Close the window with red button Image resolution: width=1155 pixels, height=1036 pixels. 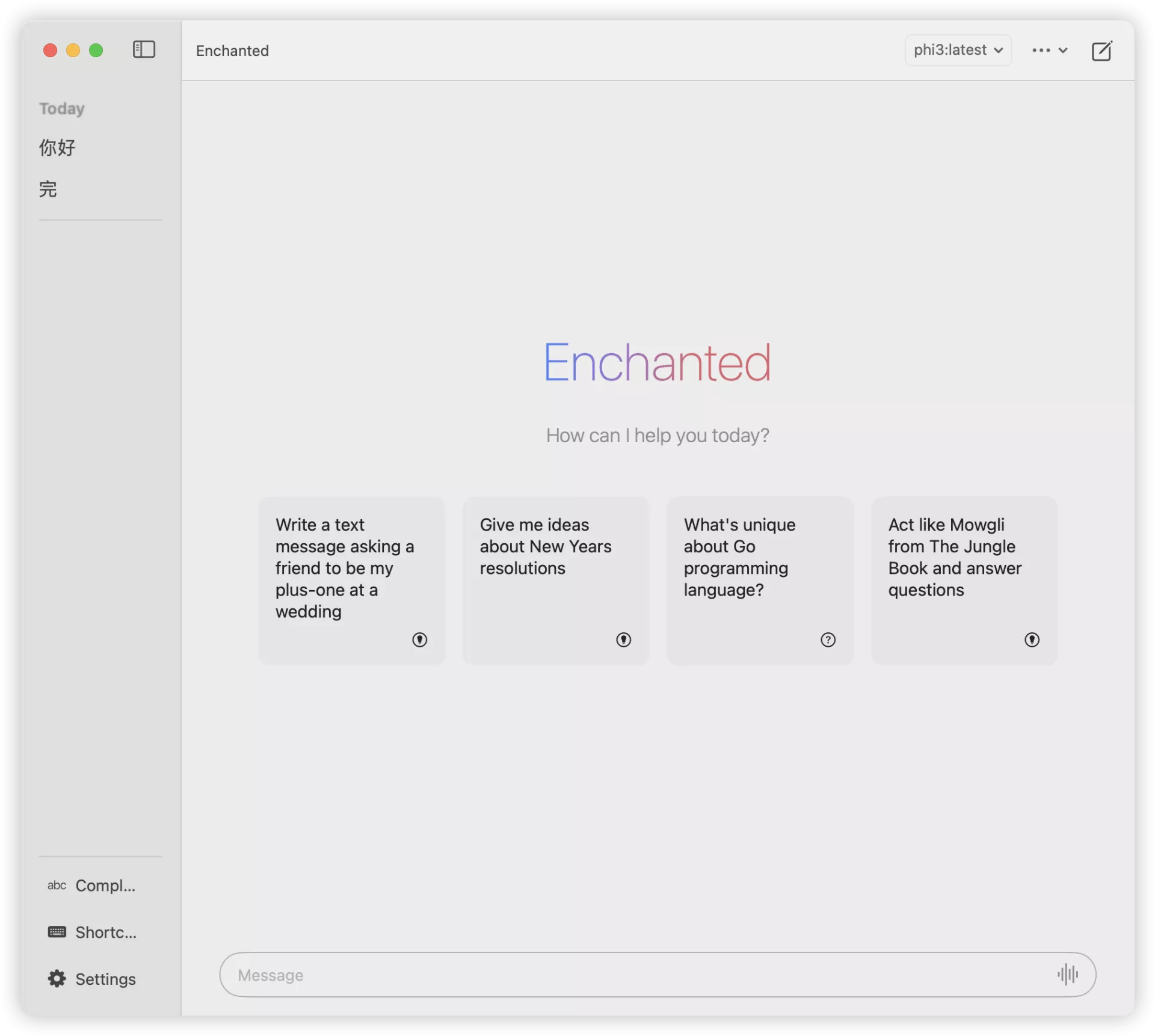pos(50,50)
